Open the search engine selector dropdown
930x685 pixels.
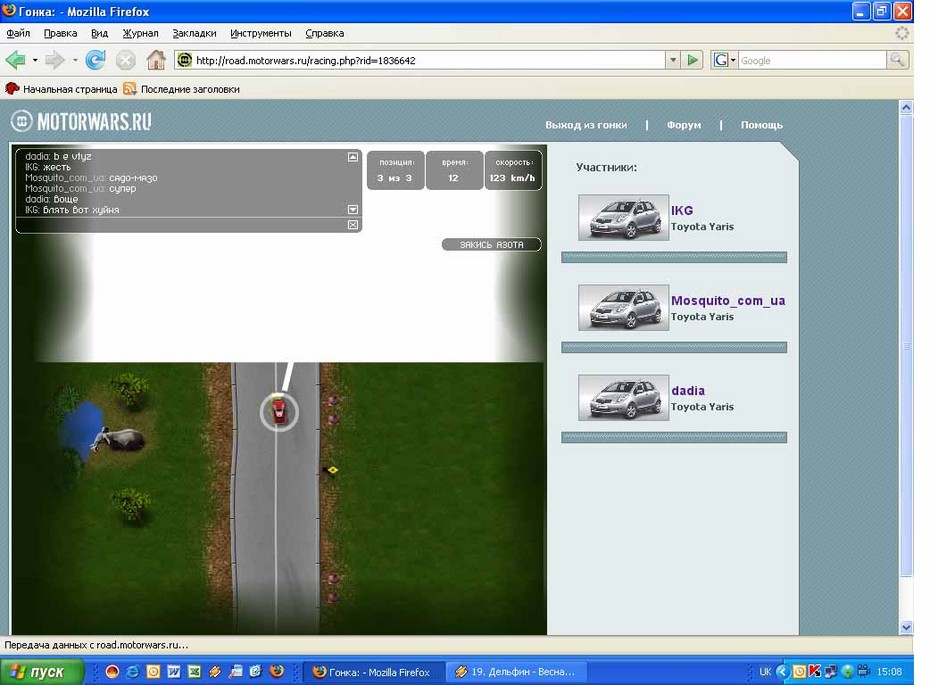733,60
